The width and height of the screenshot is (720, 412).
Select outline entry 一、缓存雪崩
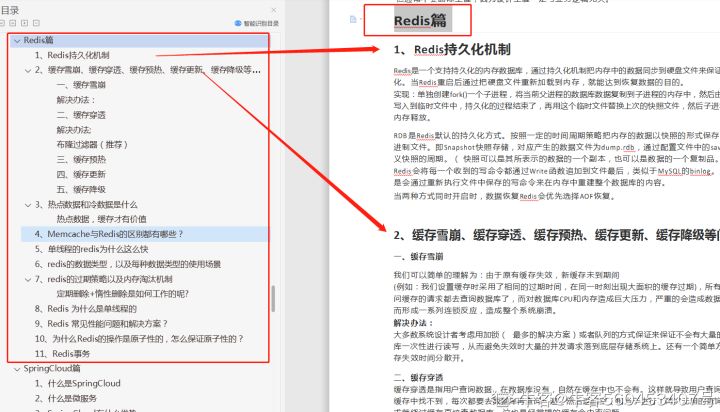coord(81,85)
